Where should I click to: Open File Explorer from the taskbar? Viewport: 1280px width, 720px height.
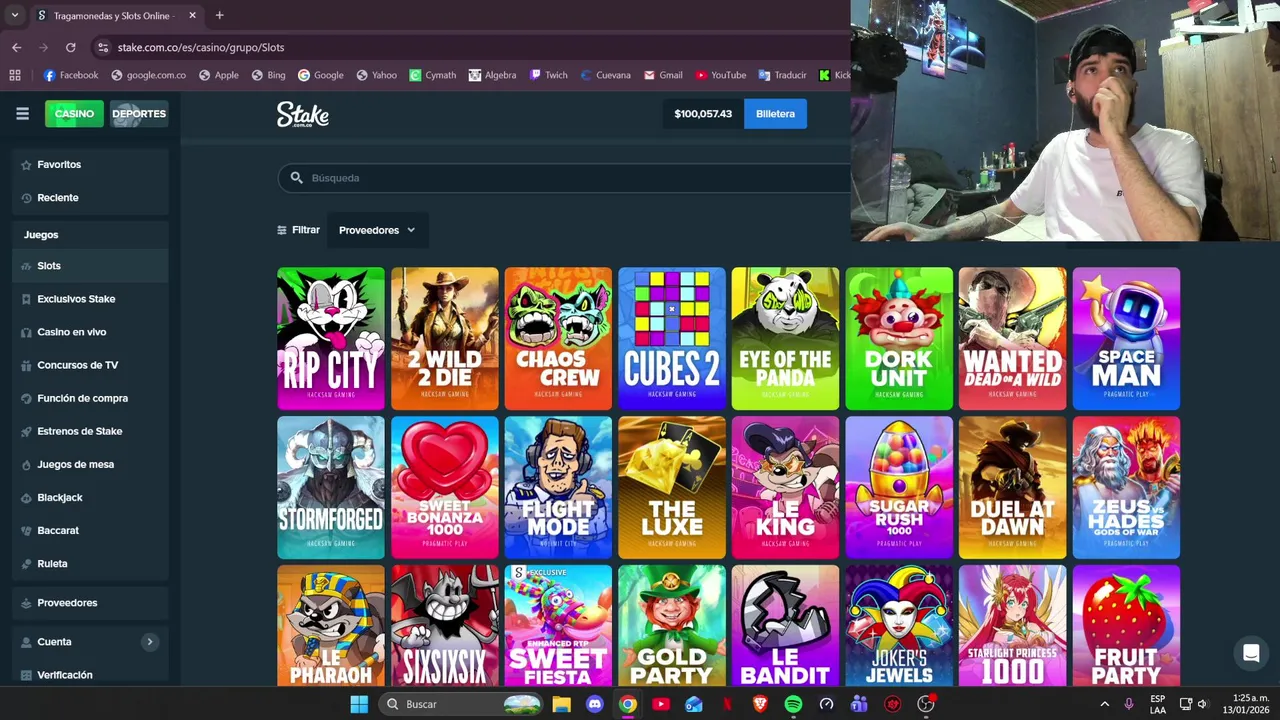[561, 704]
